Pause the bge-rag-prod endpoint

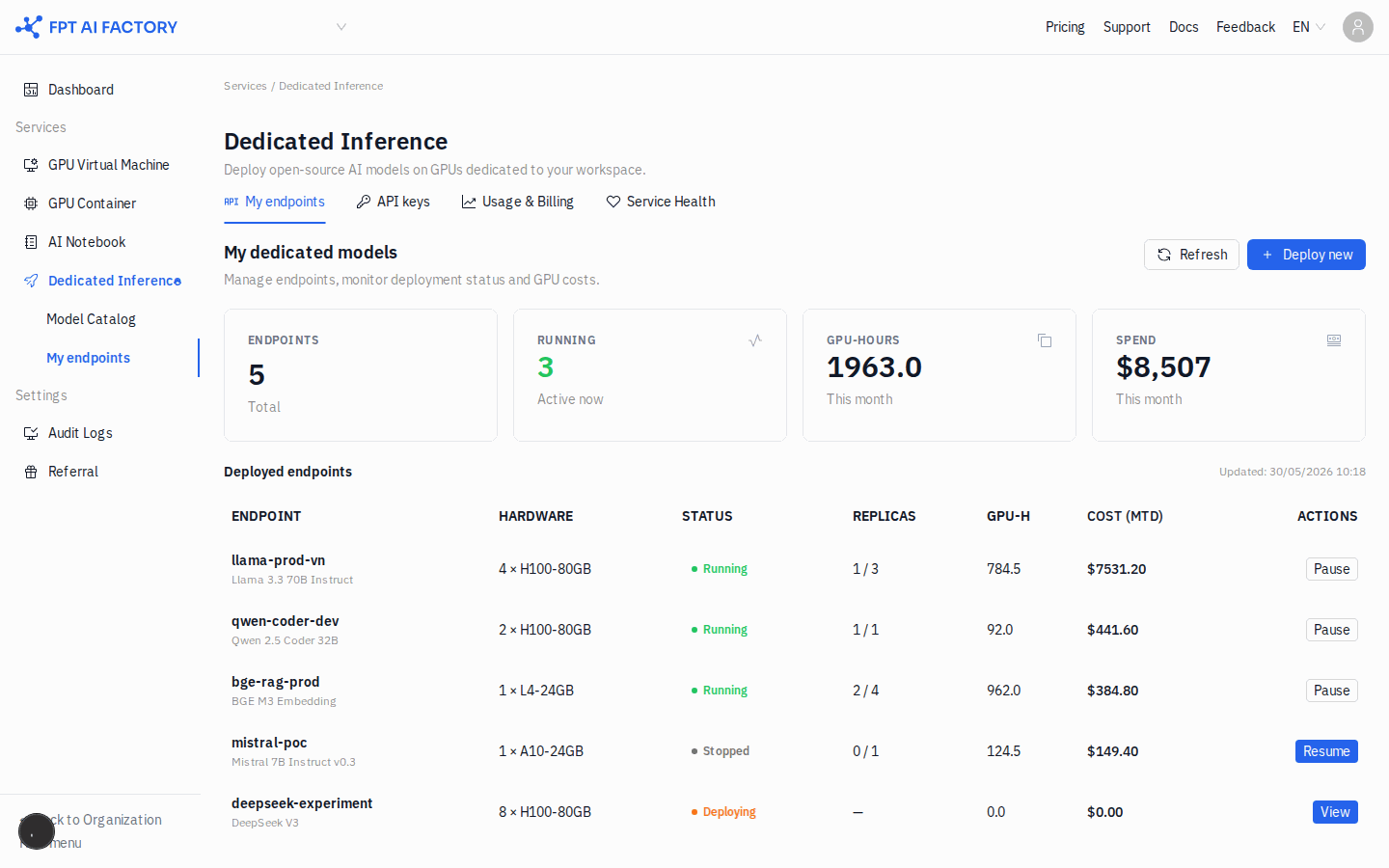pos(1331,691)
